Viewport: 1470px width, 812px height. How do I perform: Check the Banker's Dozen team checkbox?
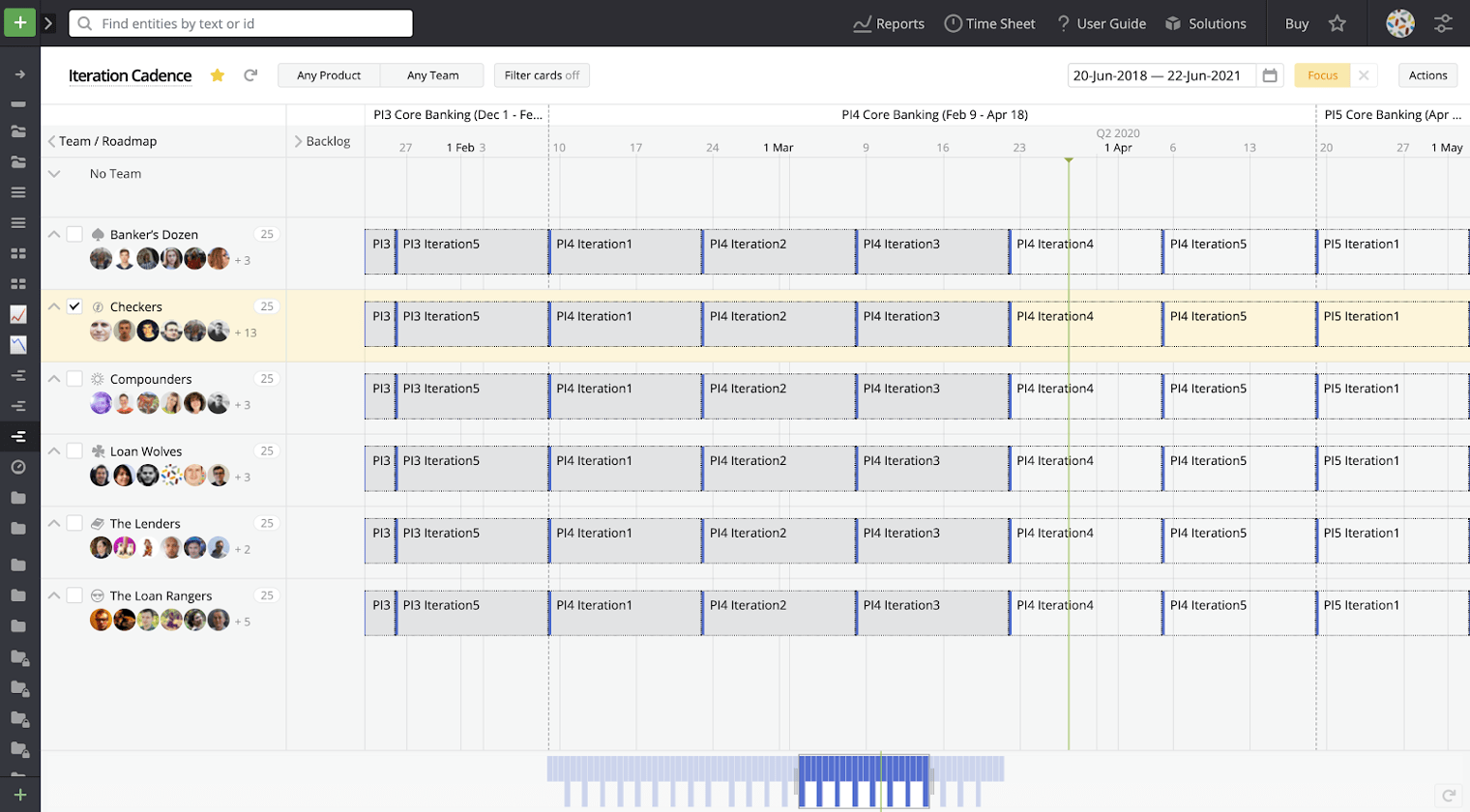tap(74, 234)
